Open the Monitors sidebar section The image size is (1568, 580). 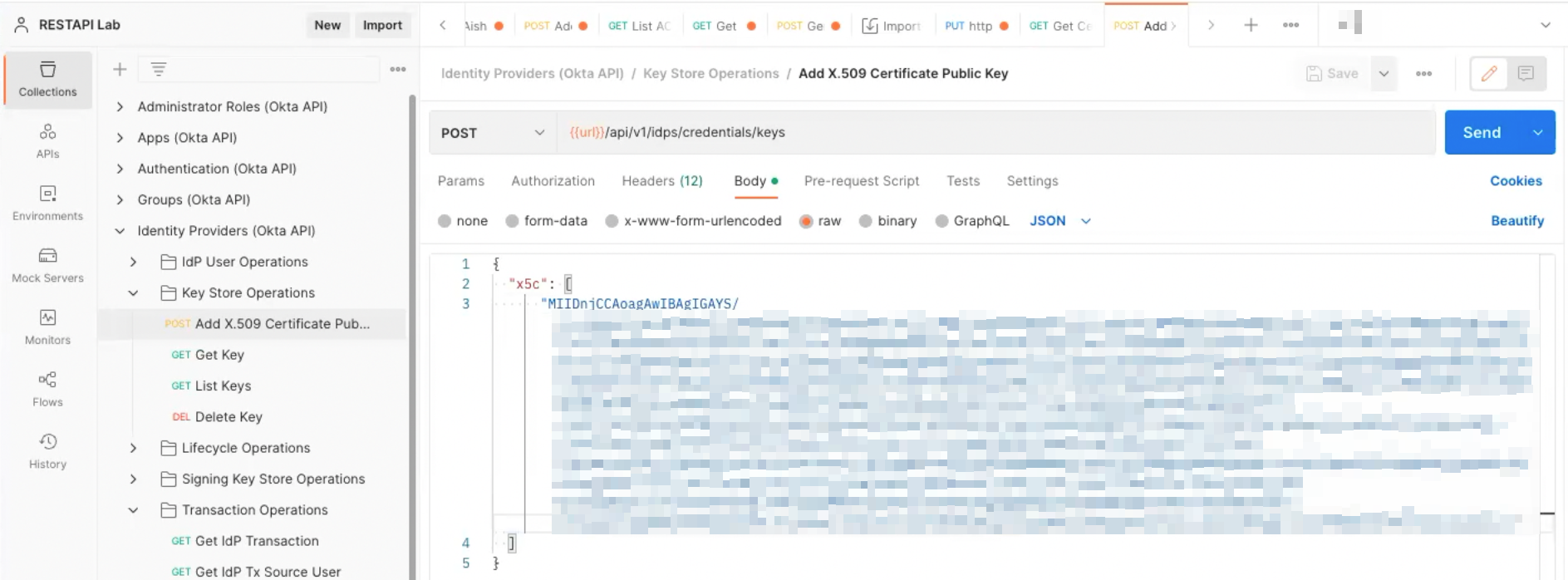tap(47, 327)
